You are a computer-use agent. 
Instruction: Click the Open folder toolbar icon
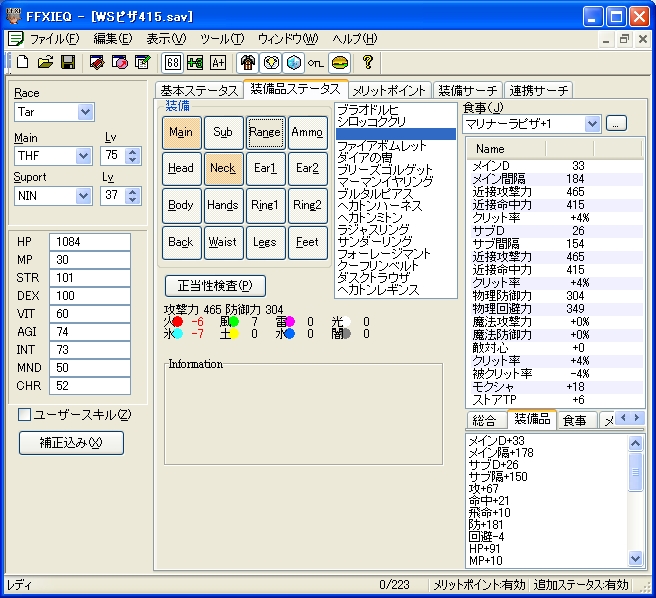[x=45, y=62]
